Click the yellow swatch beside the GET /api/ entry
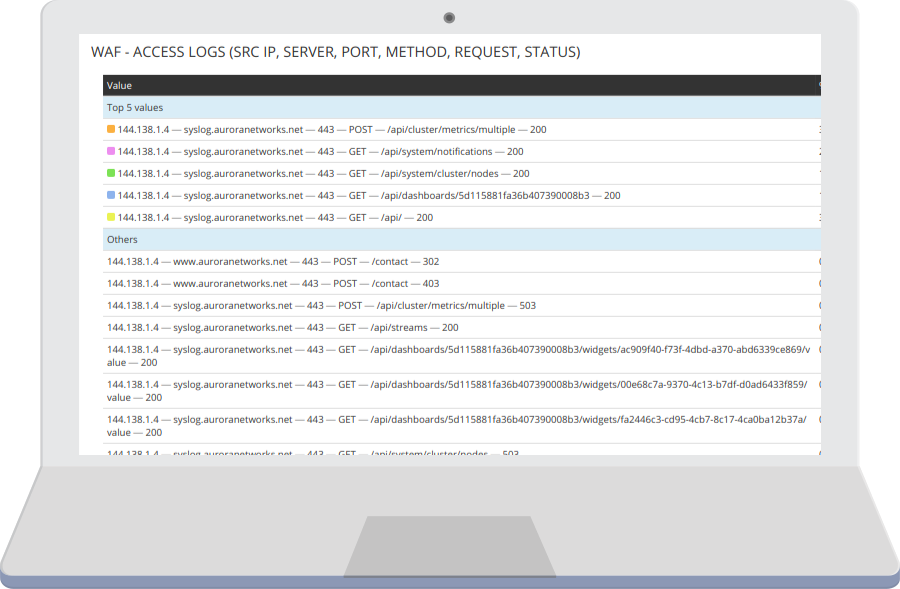The height and width of the screenshot is (589, 900). (111, 217)
